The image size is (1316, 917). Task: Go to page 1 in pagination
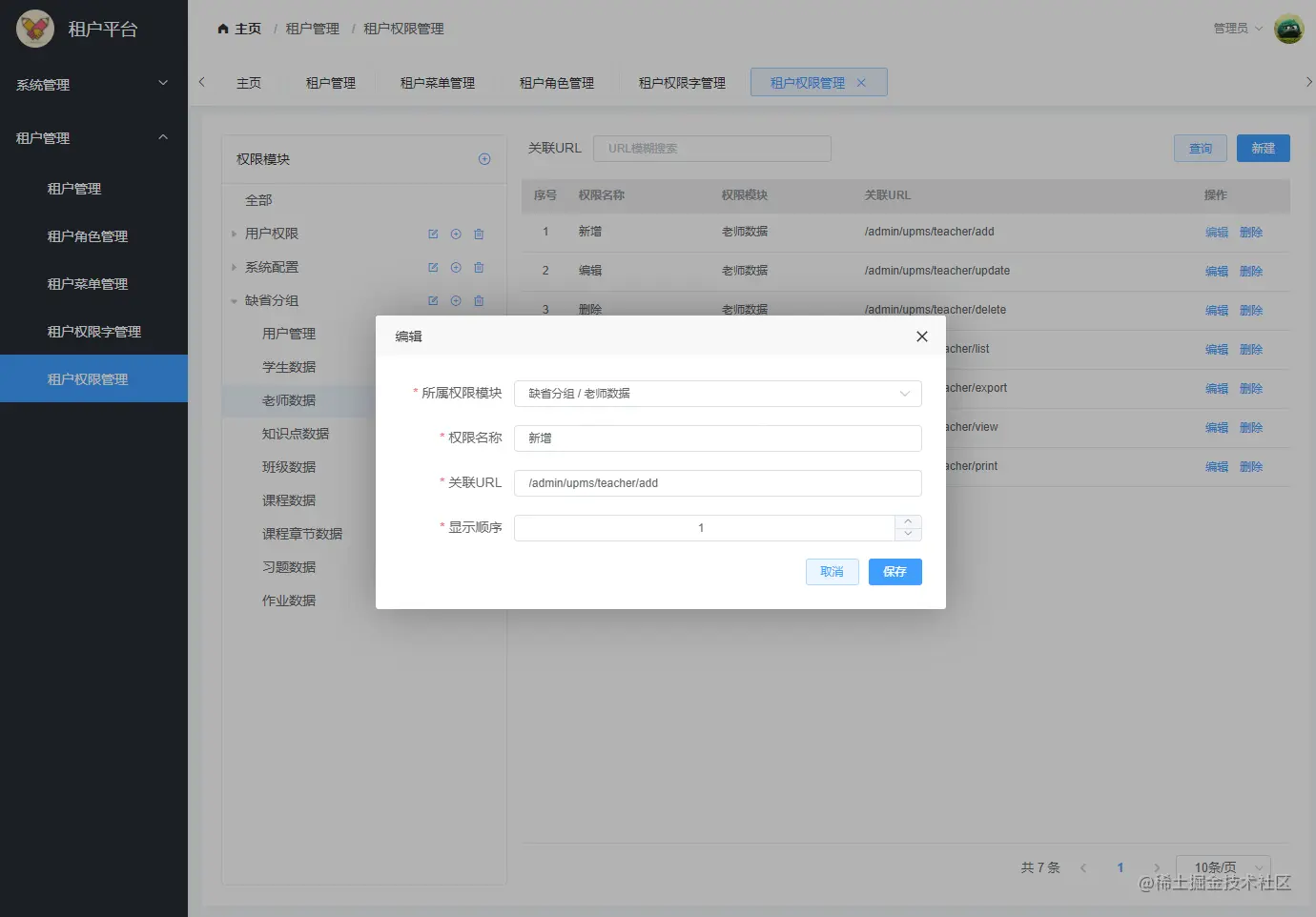click(1121, 867)
